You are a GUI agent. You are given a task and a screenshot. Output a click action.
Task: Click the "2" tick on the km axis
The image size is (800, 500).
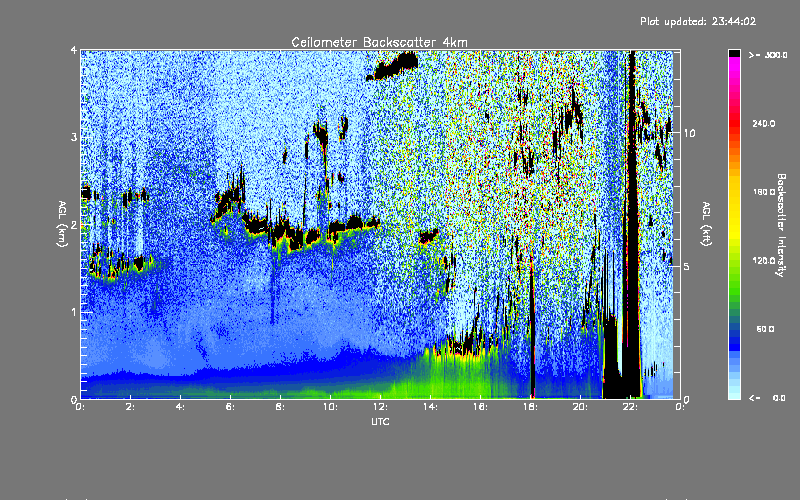point(74,225)
